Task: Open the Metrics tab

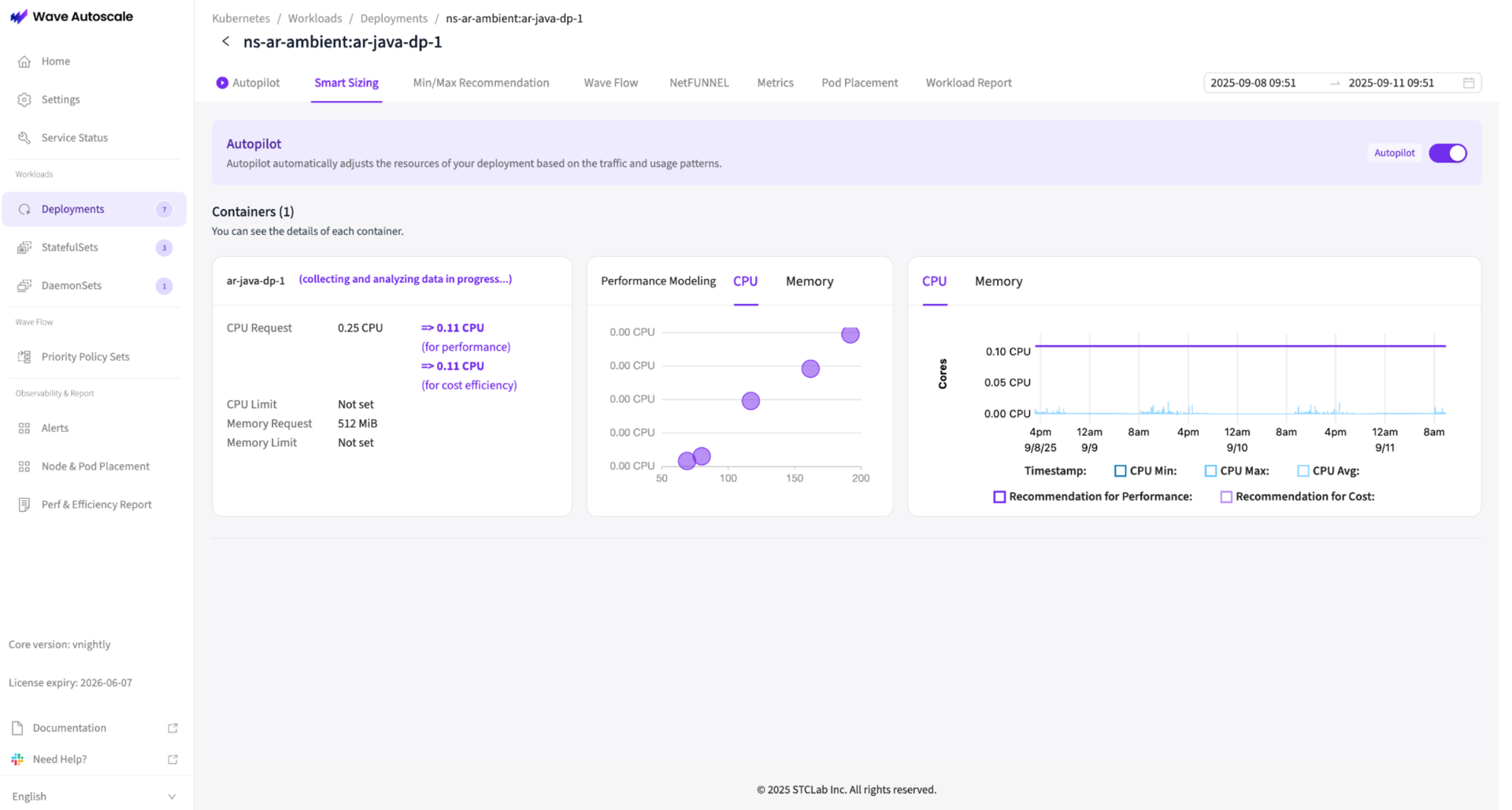Action: click(x=776, y=83)
